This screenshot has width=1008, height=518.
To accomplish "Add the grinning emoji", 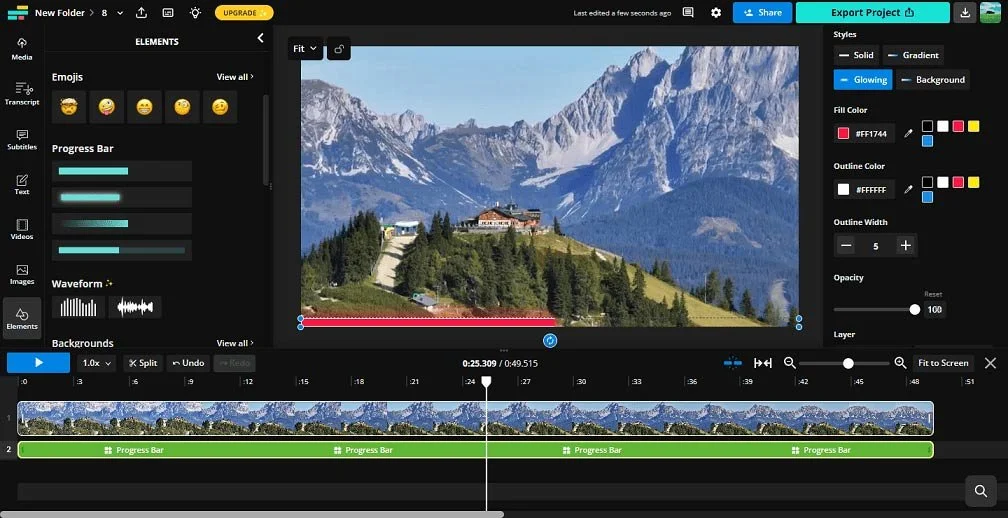I will point(145,107).
